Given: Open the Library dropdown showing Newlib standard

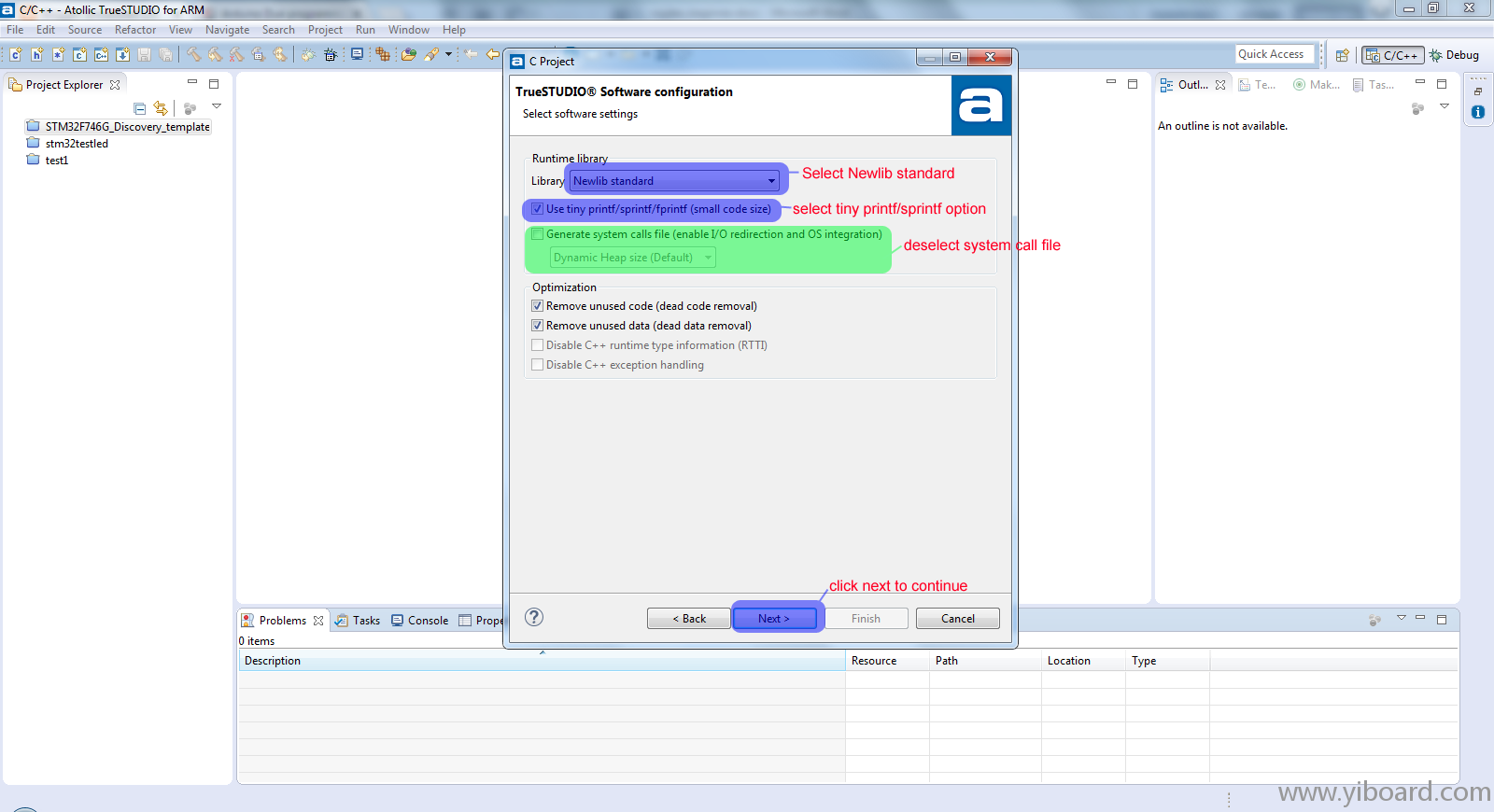Looking at the screenshot, I should [674, 181].
